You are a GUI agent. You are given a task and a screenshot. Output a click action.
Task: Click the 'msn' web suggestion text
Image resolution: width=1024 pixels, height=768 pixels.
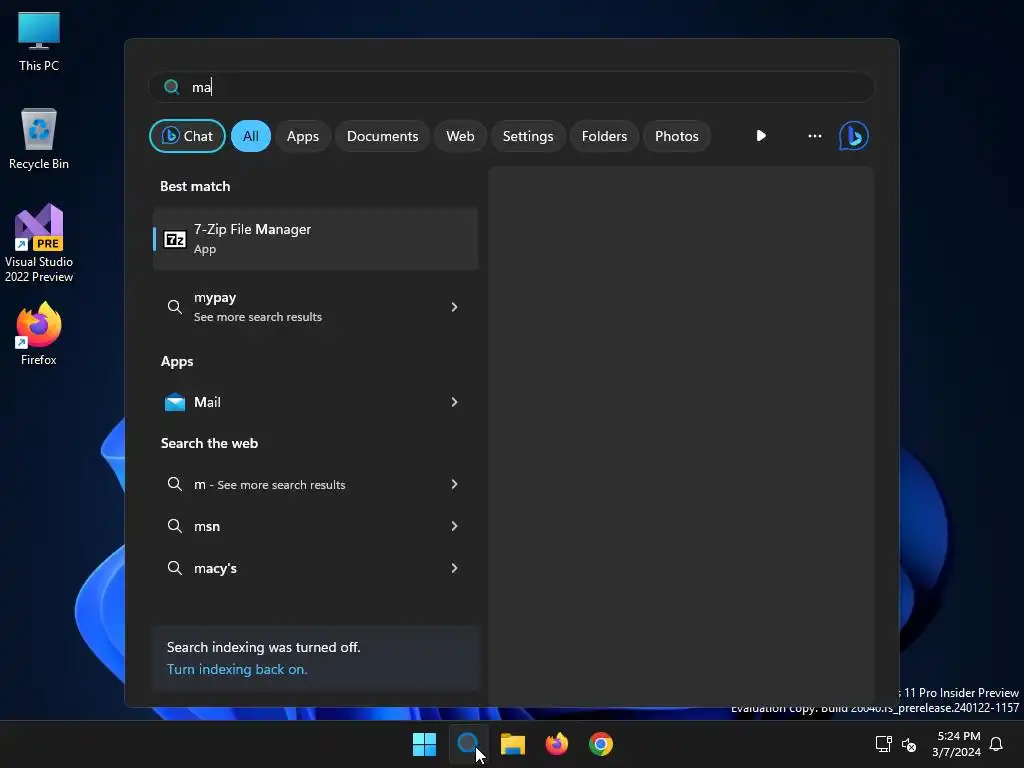(207, 526)
